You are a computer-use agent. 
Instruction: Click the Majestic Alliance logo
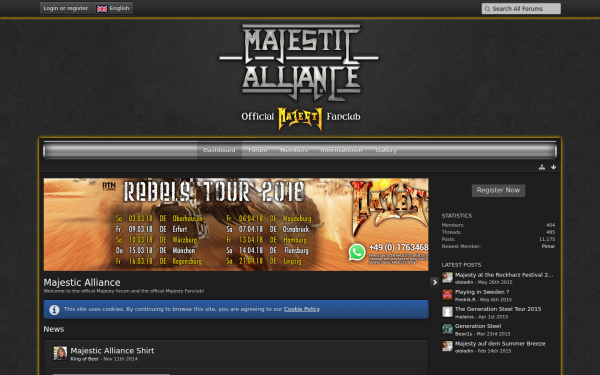[299, 62]
